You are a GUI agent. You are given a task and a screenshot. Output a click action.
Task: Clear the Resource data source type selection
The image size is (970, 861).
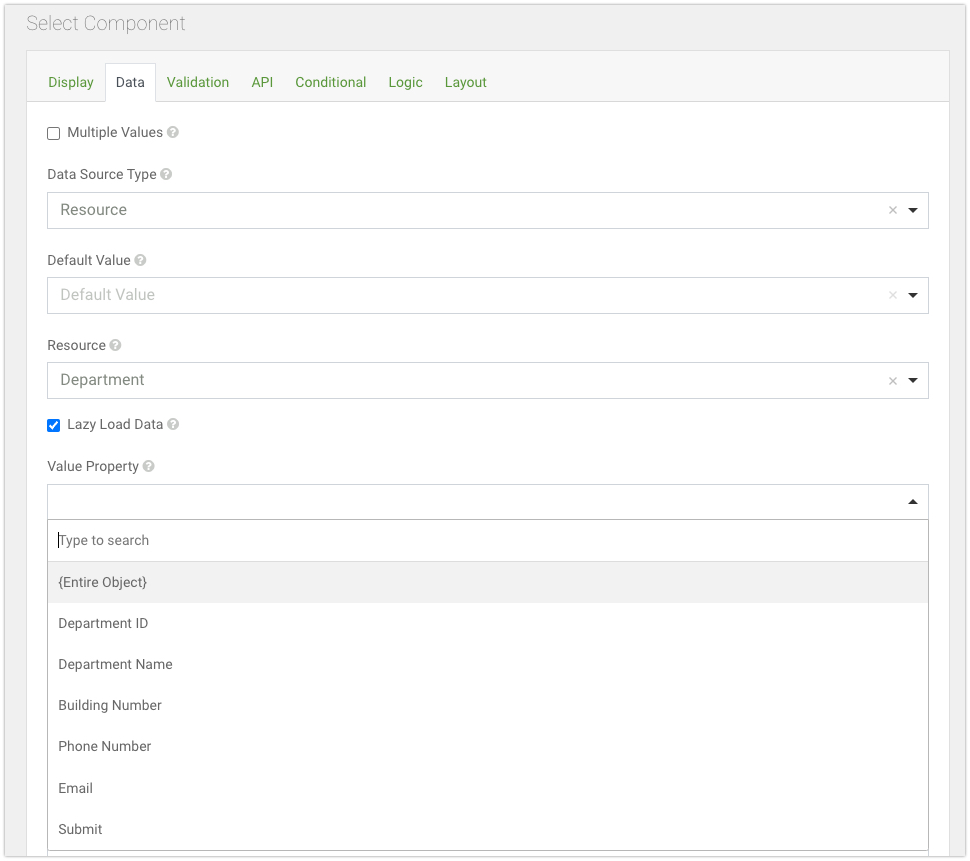[893, 211]
